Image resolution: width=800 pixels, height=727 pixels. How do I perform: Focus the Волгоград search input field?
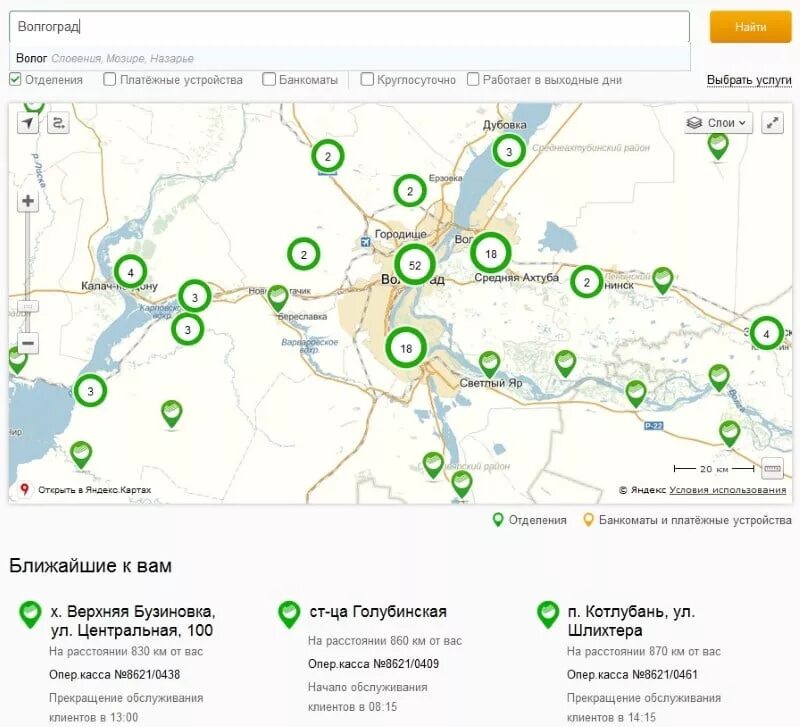pyautogui.click(x=349, y=27)
